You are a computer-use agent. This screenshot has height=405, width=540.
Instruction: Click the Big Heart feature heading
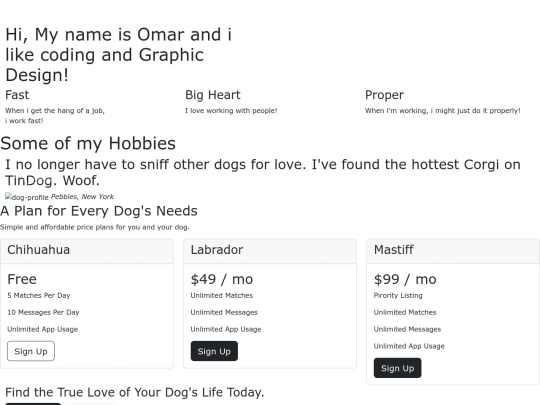pyautogui.click(x=212, y=95)
